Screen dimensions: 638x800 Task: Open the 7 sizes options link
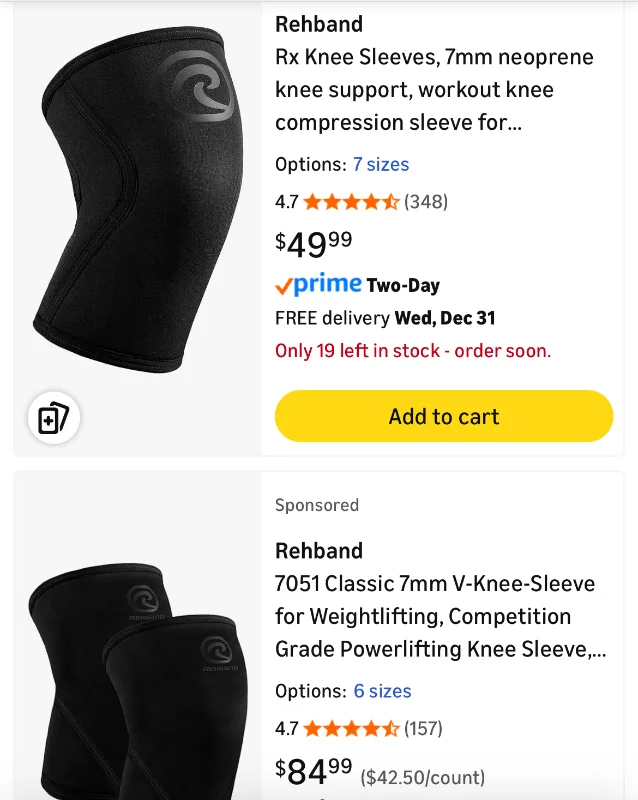click(x=381, y=164)
